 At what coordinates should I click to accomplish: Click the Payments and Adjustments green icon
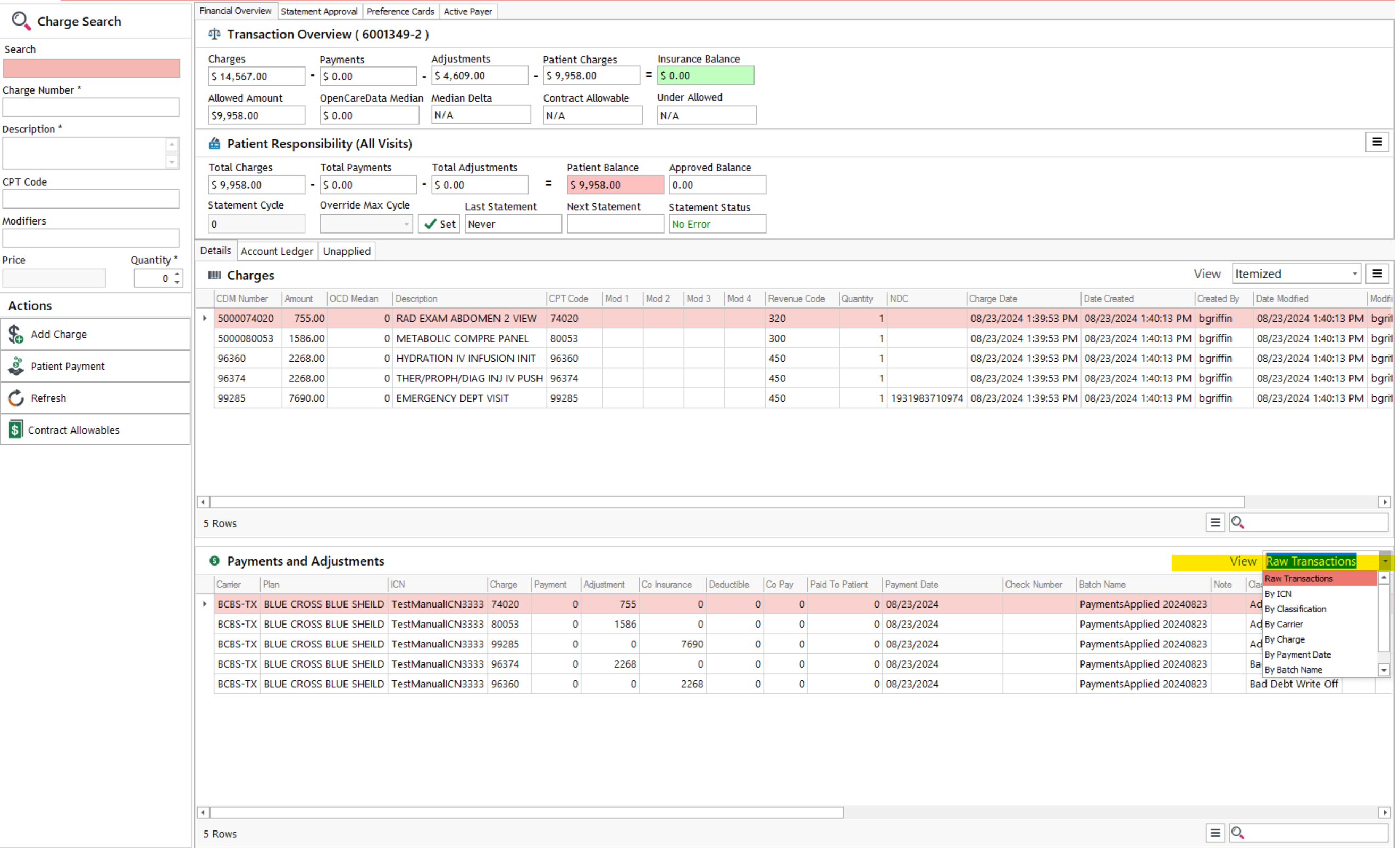click(215, 562)
